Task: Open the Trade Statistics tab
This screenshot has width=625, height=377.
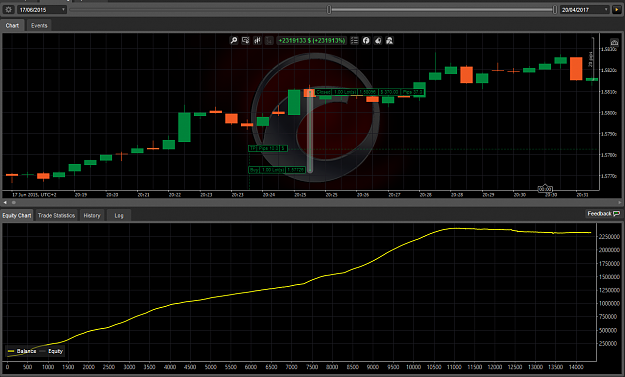Action: (56, 216)
